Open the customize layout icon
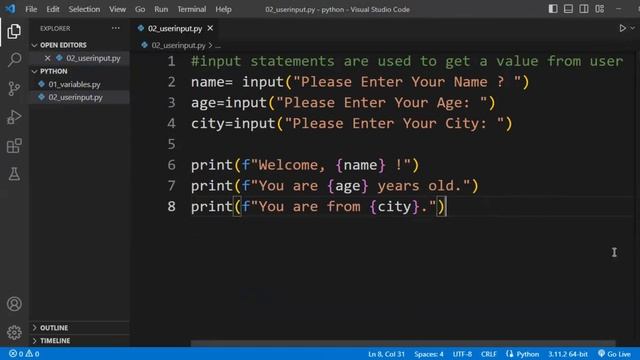 (x=600, y=9)
